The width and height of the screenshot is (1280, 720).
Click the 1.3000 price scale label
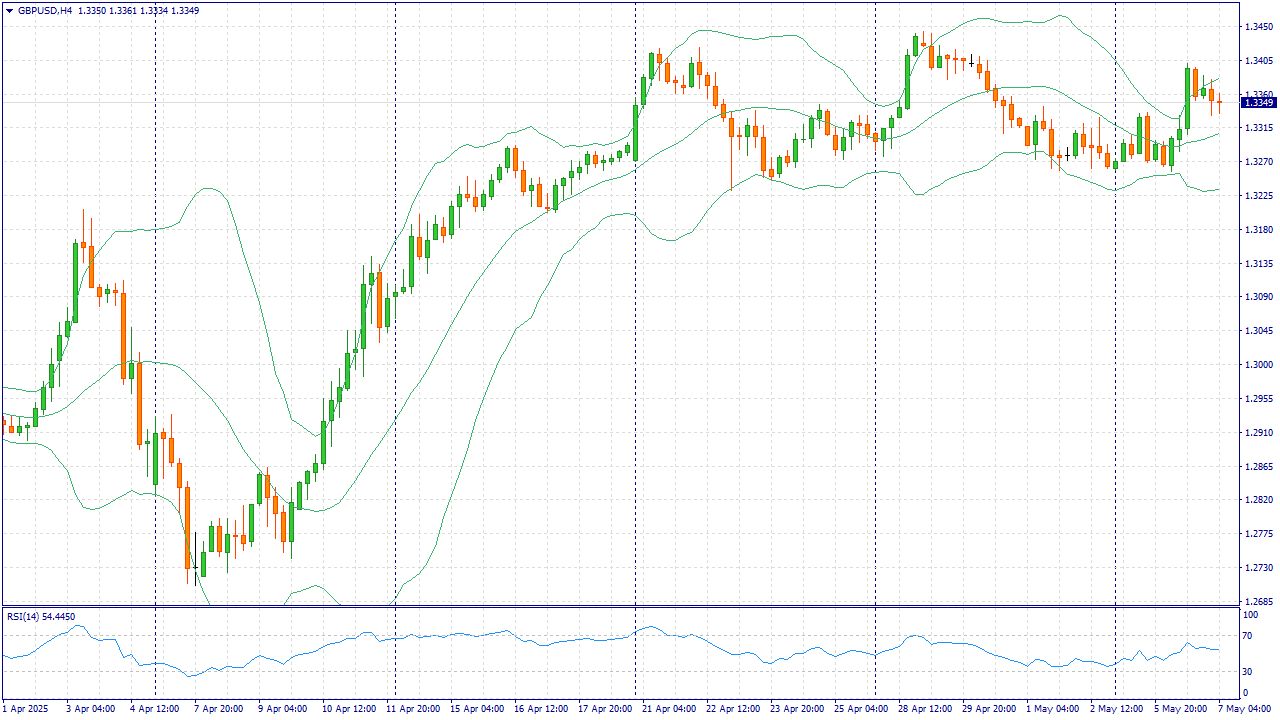(x=1257, y=365)
